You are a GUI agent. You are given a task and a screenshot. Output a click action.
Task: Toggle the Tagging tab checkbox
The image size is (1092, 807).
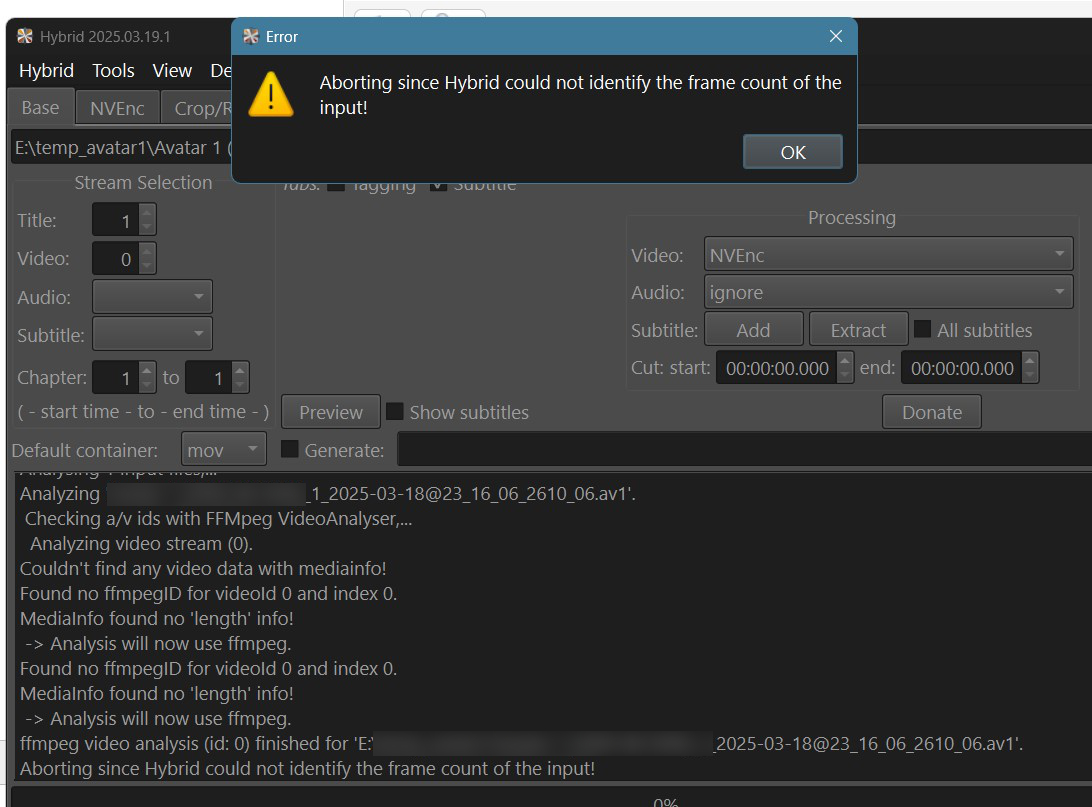coord(336,186)
